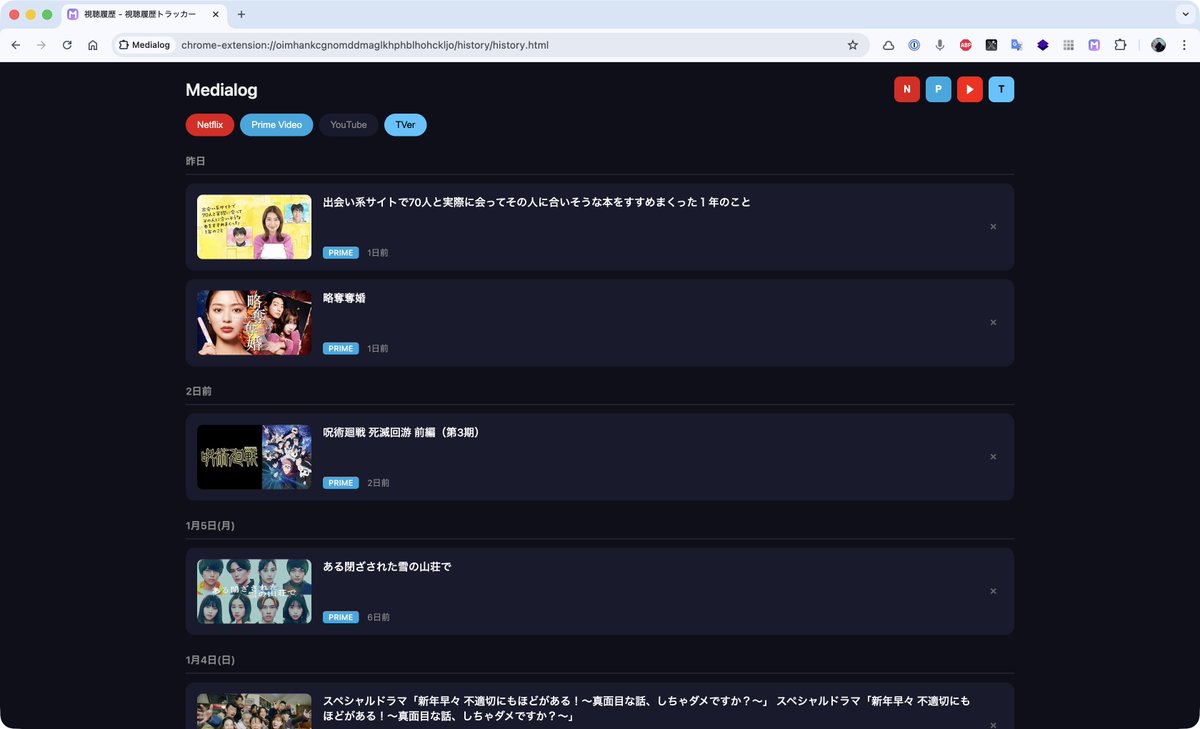1200x729 pixels.
Task: Click the YouTube play service icon
Action: click(969, 89)
